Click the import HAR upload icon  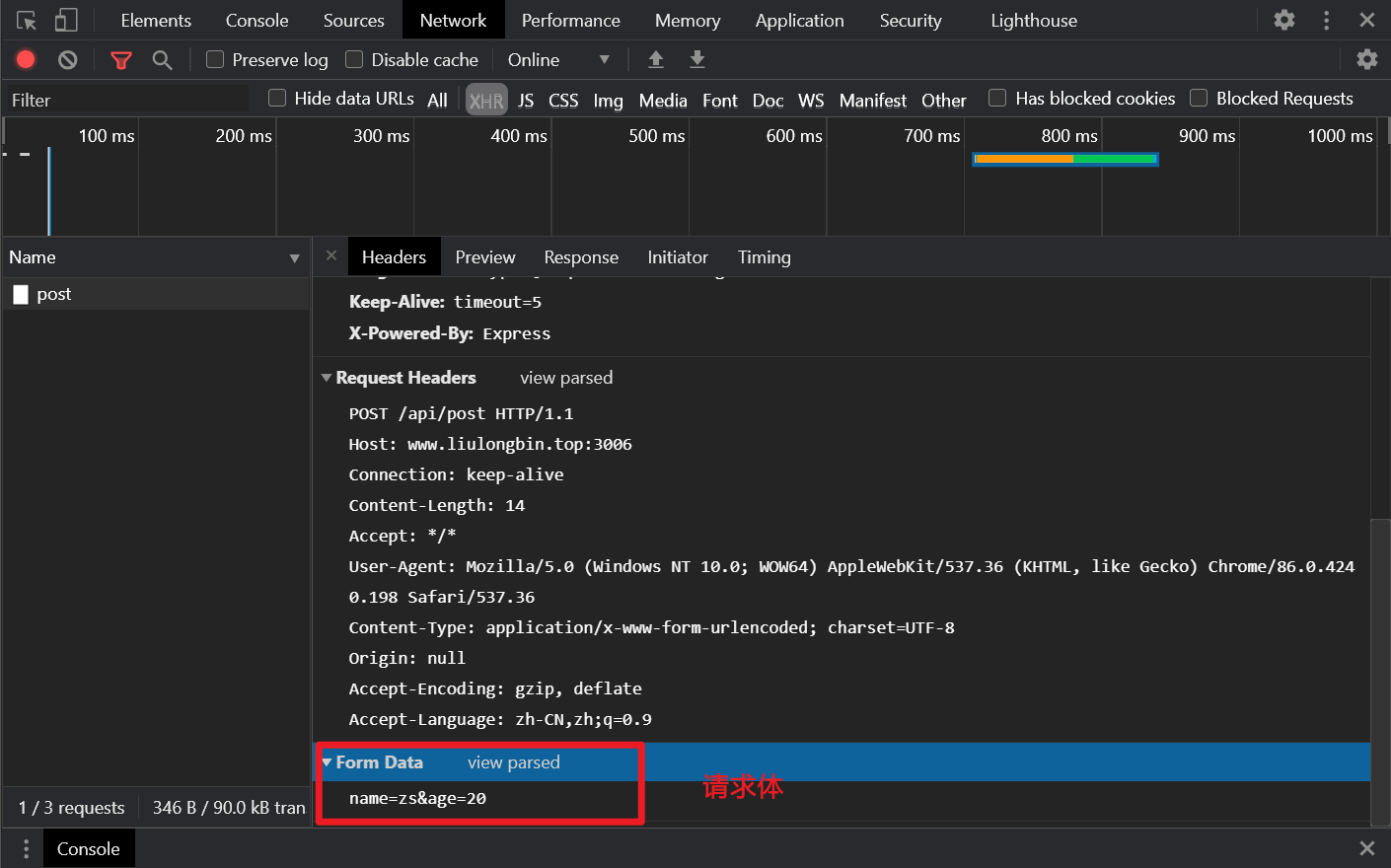pos(655,60)
